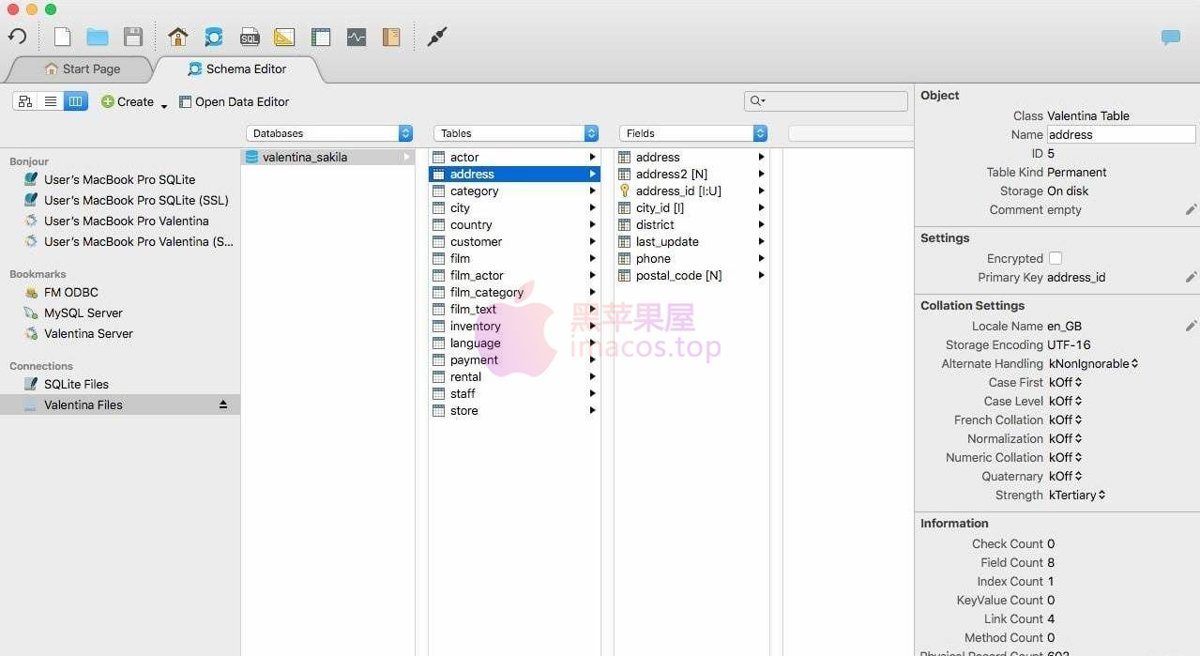Switch to list view mode
The width and height of the screenshot is (1200, 656).
[50, 101]
